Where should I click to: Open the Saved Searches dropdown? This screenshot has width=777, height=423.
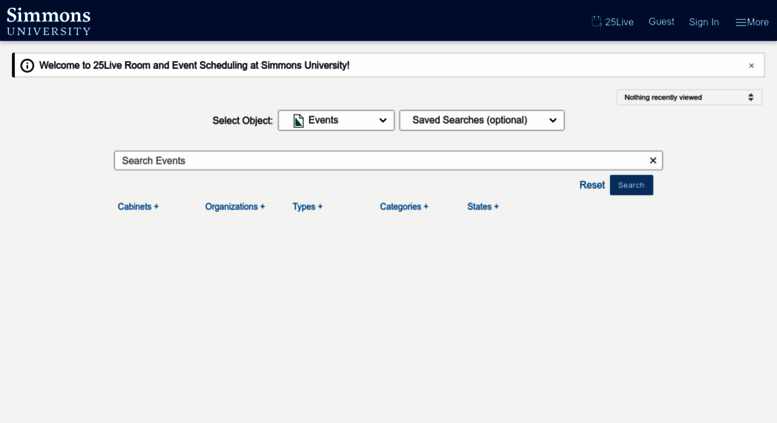tap(482, 120)
